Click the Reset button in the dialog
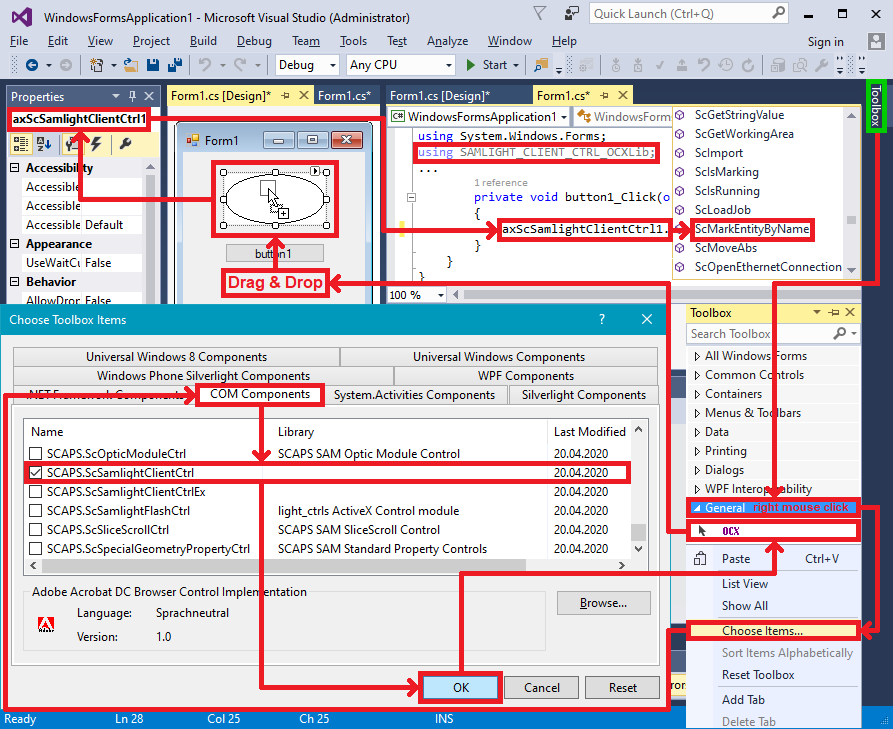The width and height of the screenshot is (893, 729). (622, 687)
